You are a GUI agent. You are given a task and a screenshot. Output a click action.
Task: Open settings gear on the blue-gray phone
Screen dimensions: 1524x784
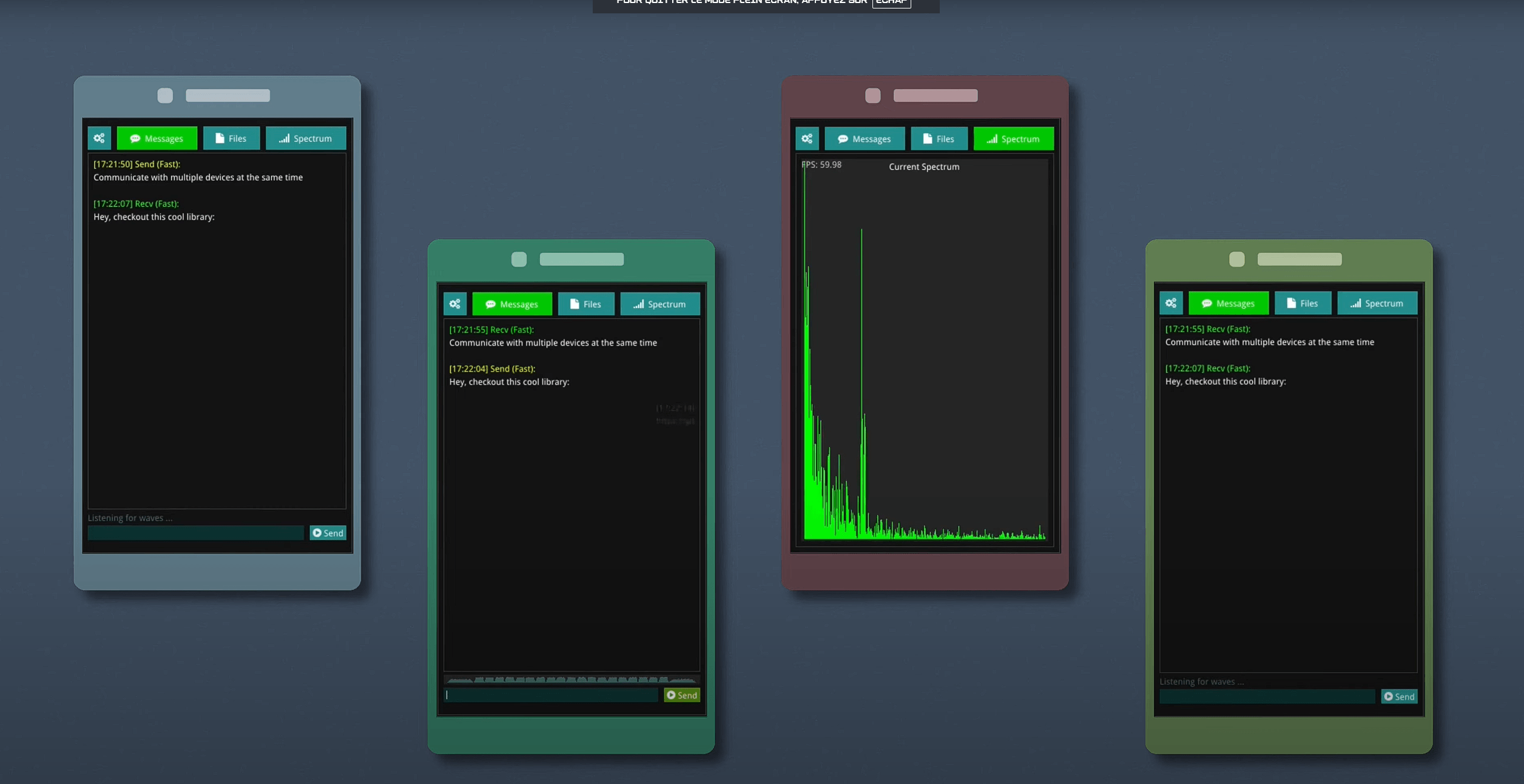99,138
